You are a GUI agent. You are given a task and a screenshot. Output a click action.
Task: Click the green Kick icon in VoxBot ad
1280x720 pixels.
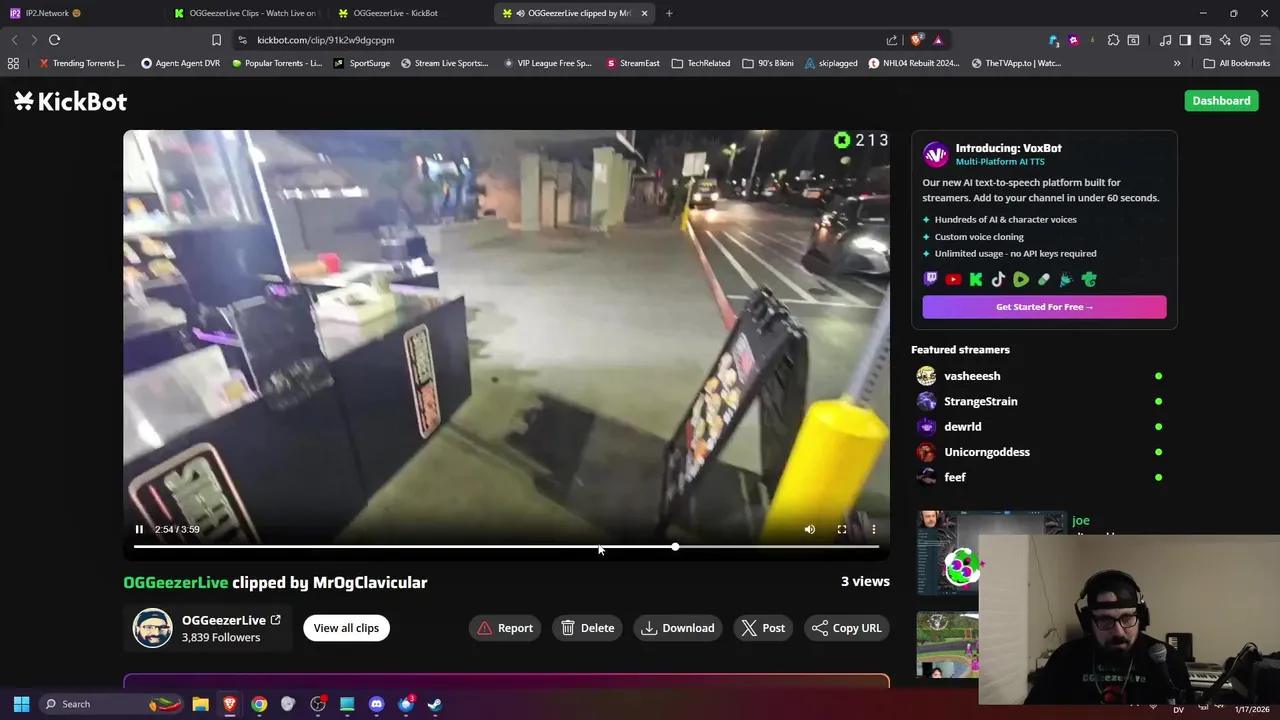click(x=976, y=280)
